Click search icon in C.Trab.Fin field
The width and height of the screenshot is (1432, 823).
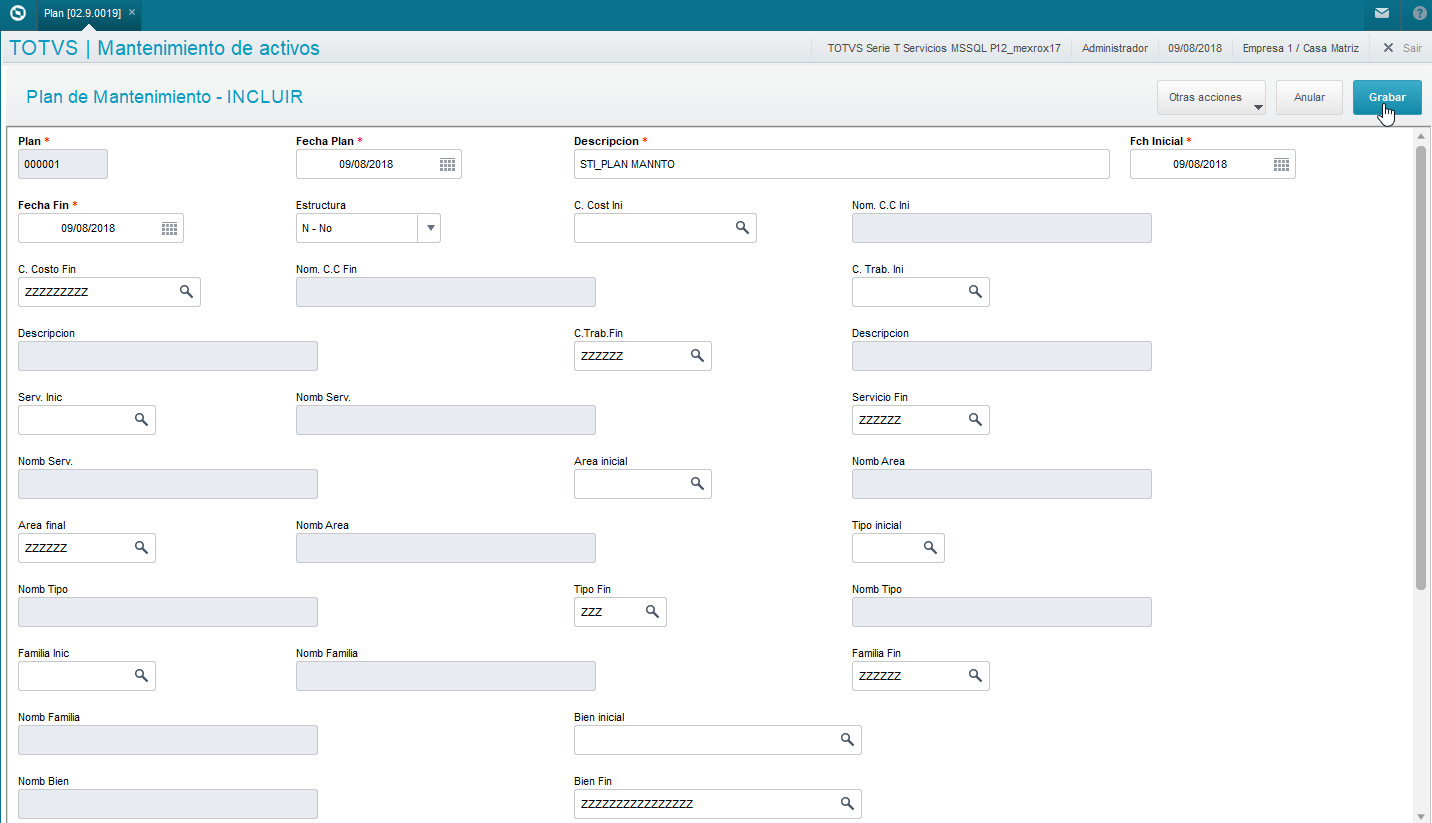coord(697,356)
